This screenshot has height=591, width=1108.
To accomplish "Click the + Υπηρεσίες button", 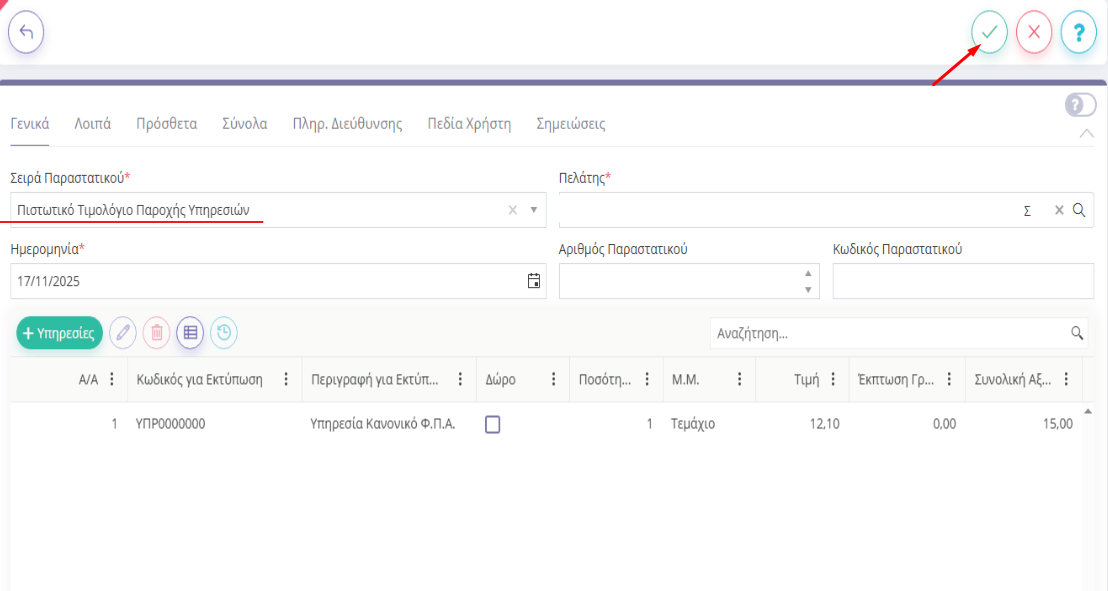I will (60, 333).
